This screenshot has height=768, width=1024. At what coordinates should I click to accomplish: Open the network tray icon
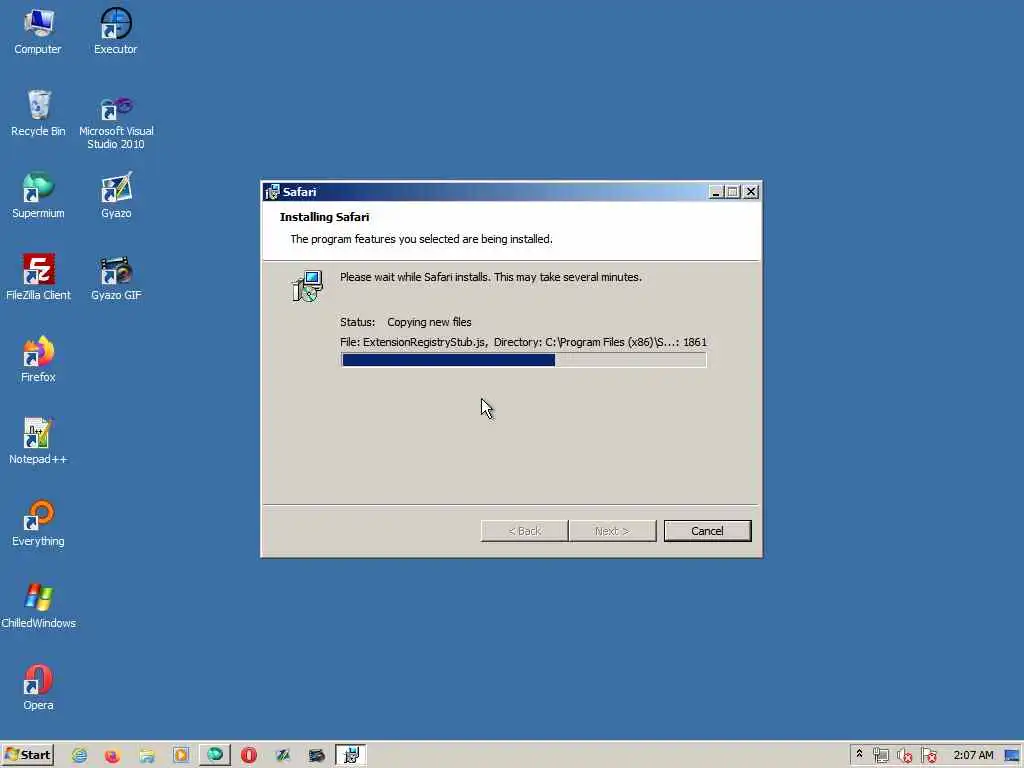click(880, 756)
